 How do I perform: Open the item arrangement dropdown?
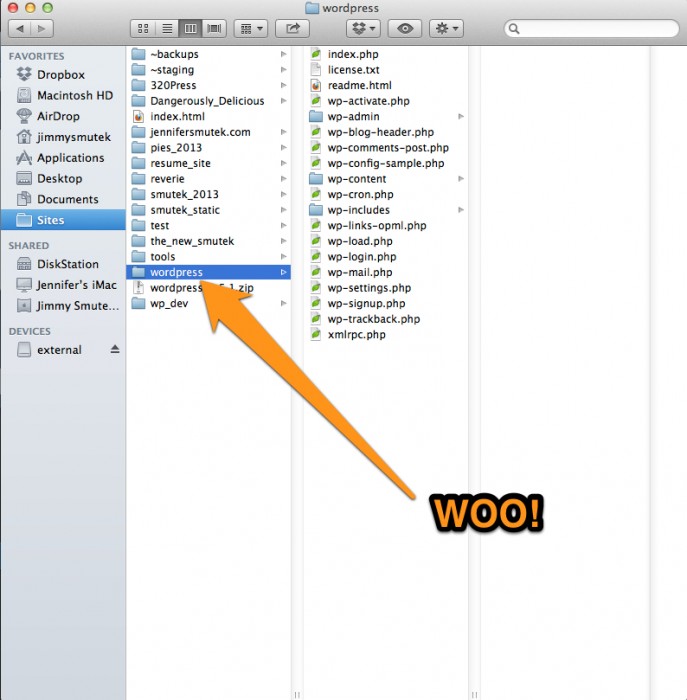pyautogui.click(x=251, y=29)
